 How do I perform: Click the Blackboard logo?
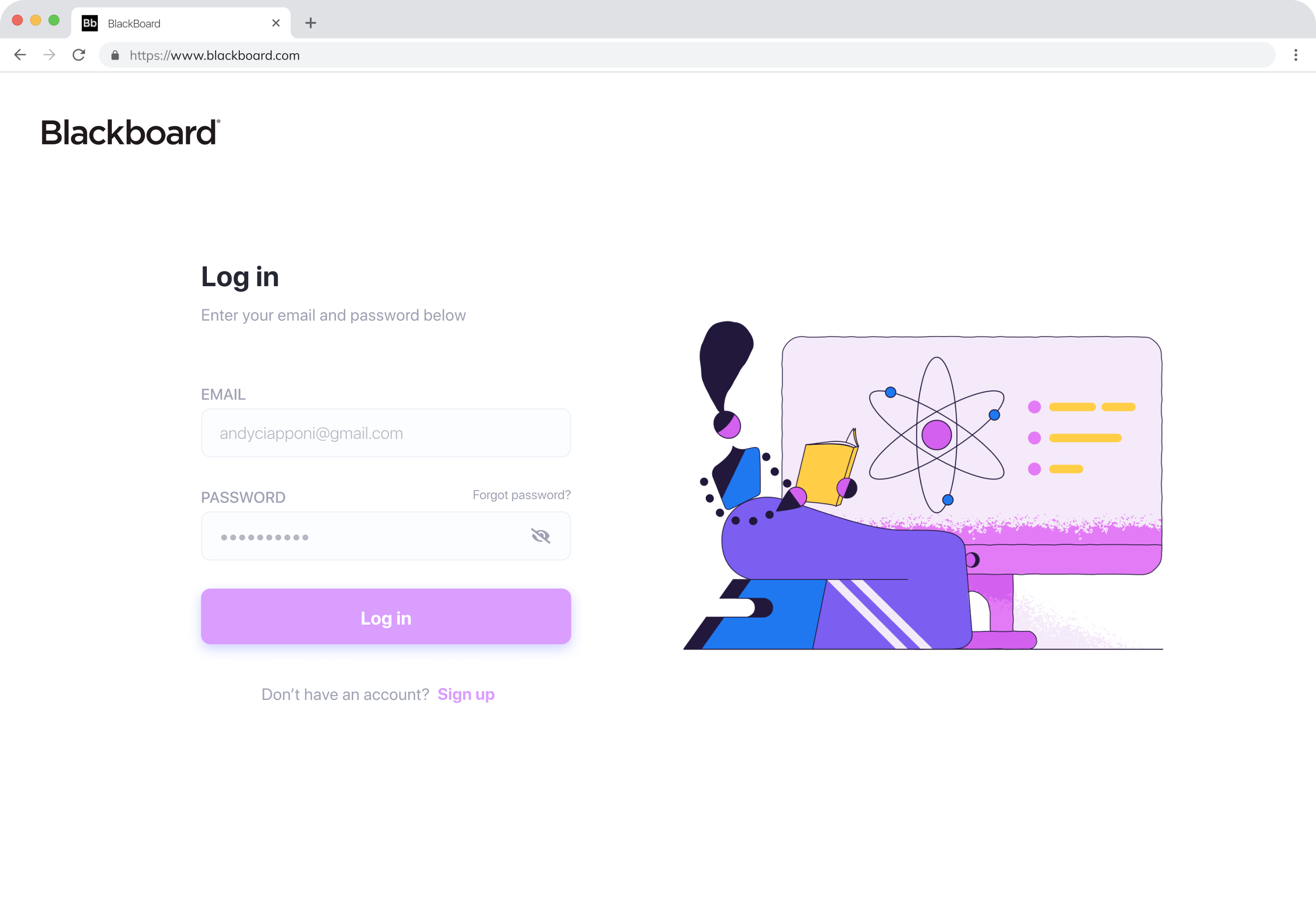(x=131, y=132)
